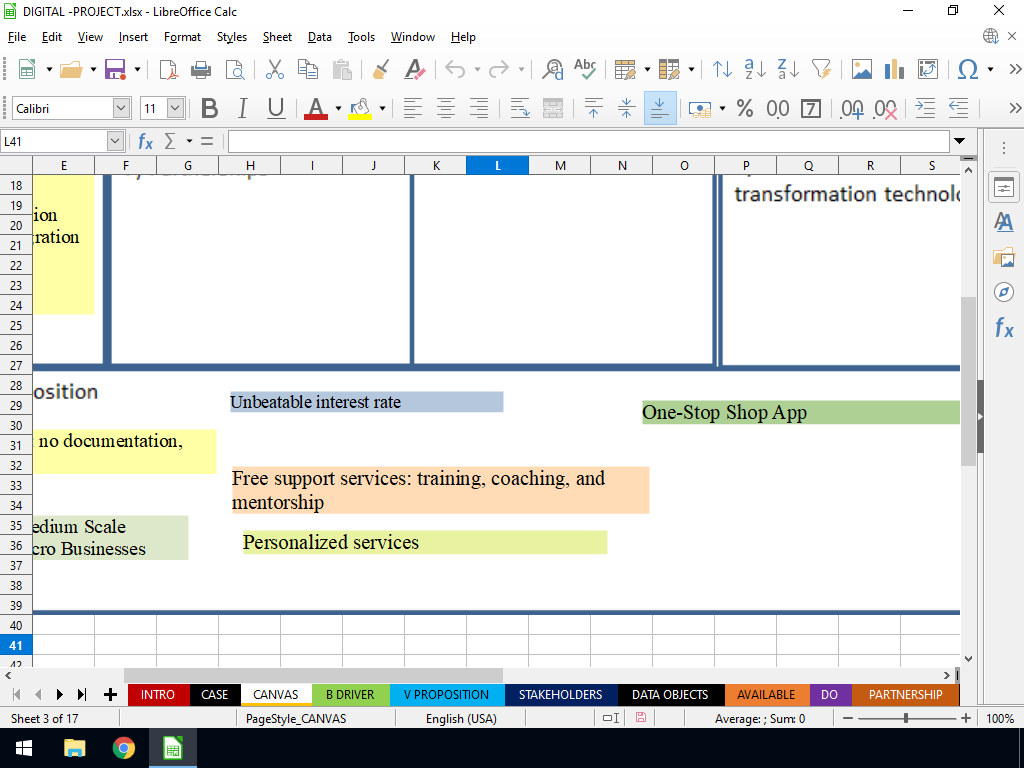Go to the last sheet arrow
This screenshot has height=768, width=1024.
(x=82, y=695)
